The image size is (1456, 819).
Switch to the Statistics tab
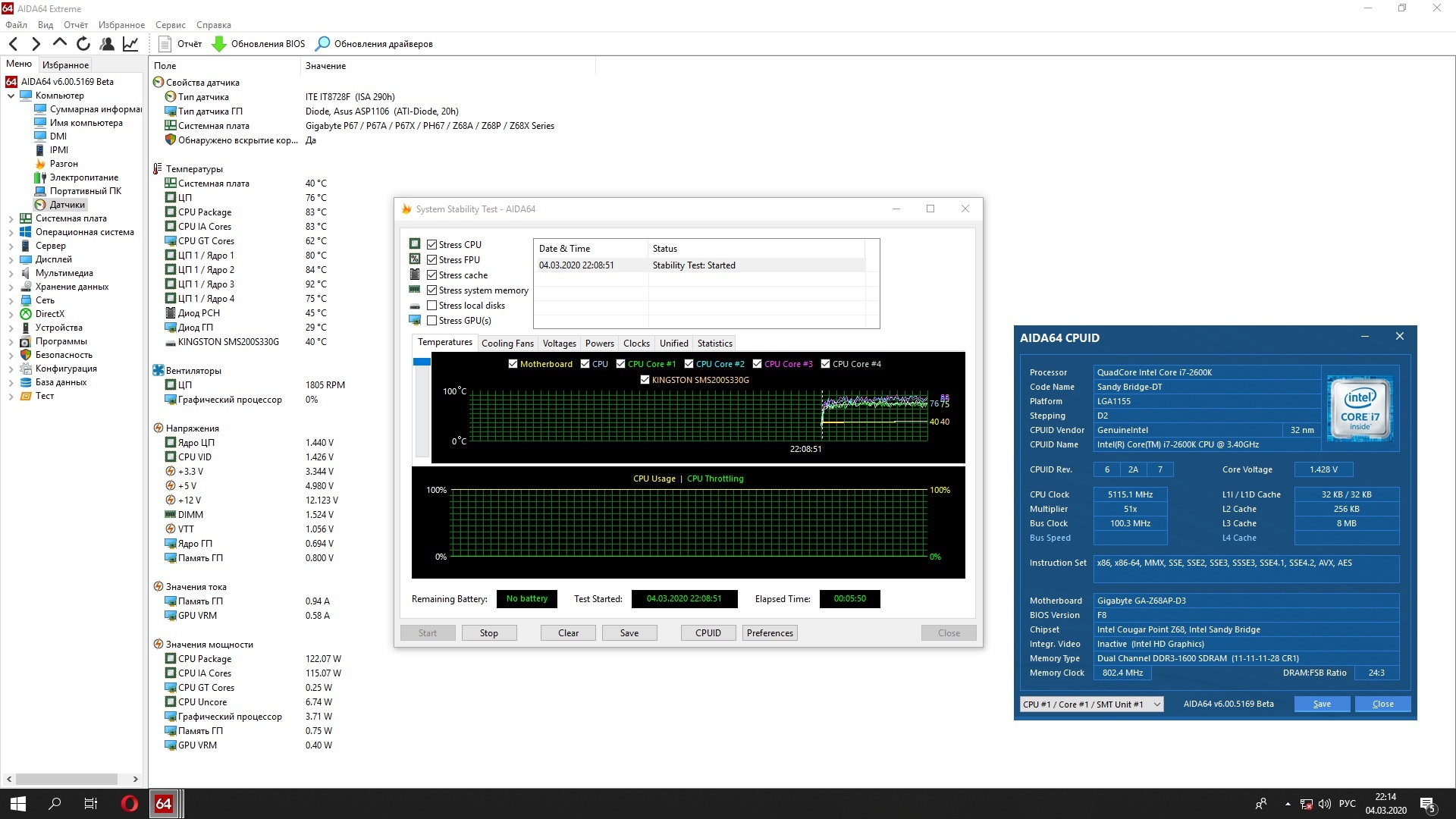(715, 344)
